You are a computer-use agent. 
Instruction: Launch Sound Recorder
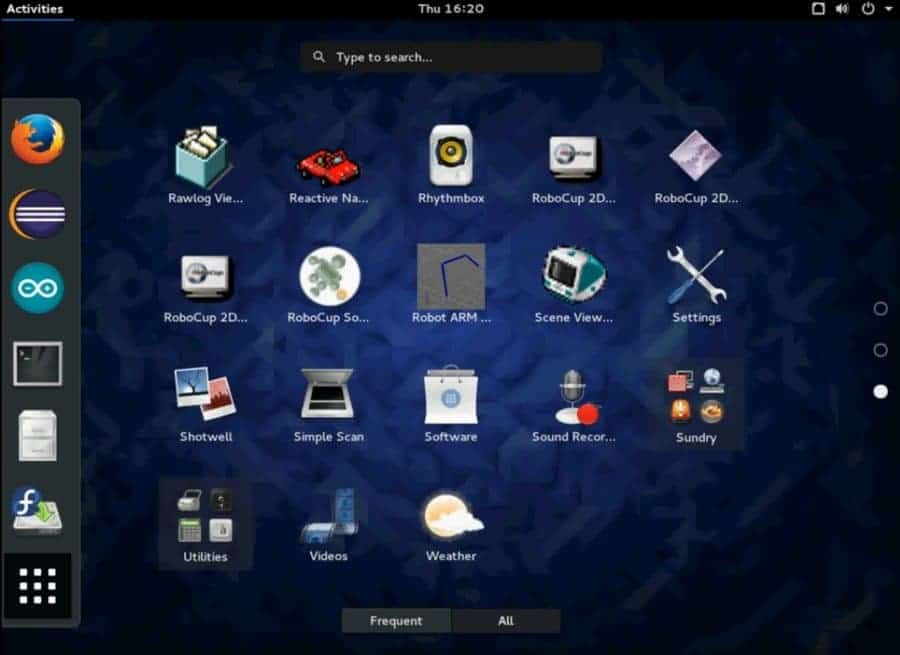573,404
